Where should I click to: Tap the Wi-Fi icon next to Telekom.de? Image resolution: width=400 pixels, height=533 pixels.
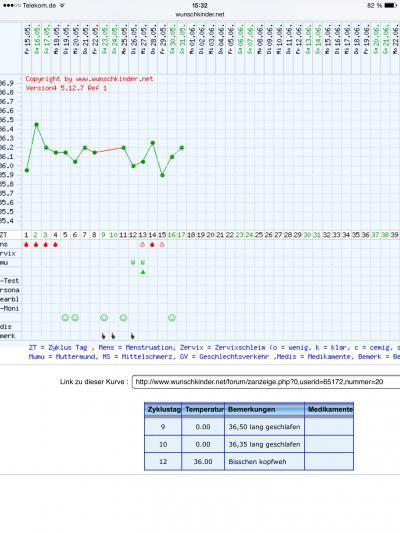(62, 5)
